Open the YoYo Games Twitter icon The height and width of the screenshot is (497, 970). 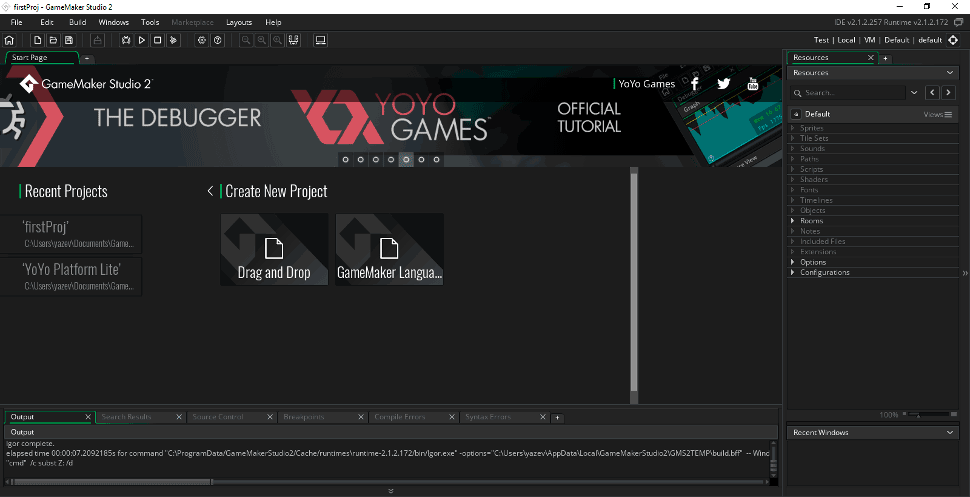pos(724,84)
